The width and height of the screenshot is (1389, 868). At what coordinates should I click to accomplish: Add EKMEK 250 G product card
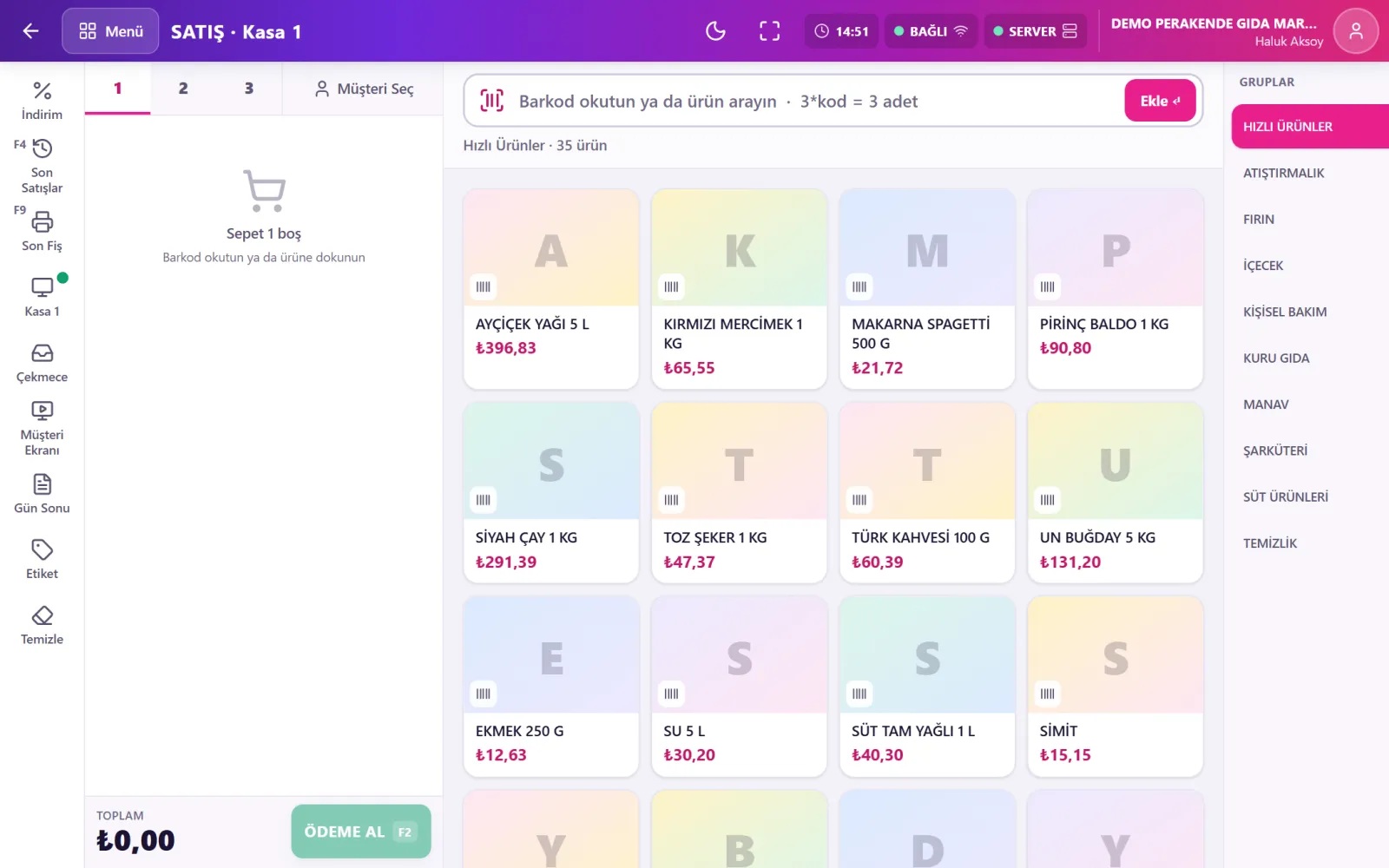click(x=551, y=687)
